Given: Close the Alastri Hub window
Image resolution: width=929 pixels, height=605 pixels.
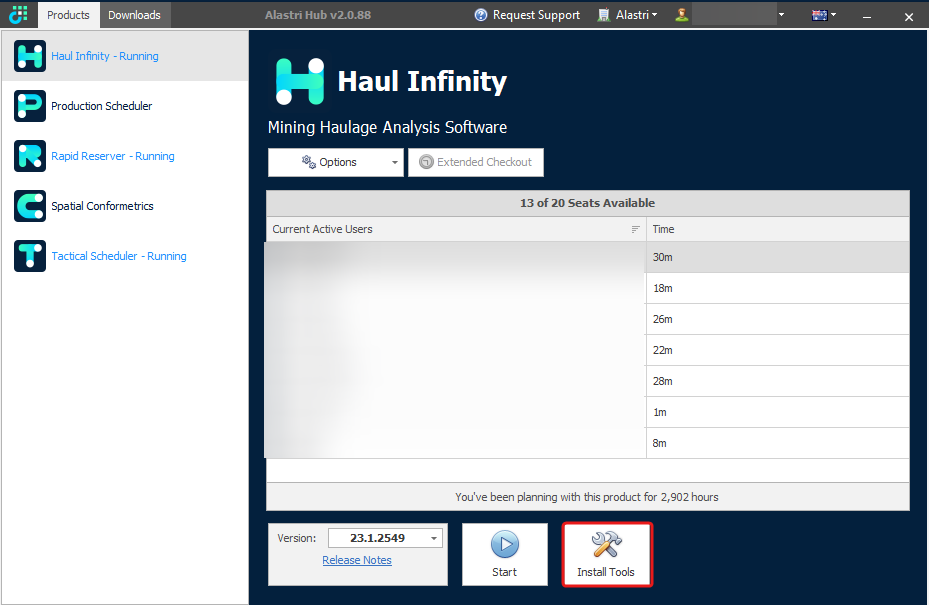Looking at the screenshot, I should point(909,17).
